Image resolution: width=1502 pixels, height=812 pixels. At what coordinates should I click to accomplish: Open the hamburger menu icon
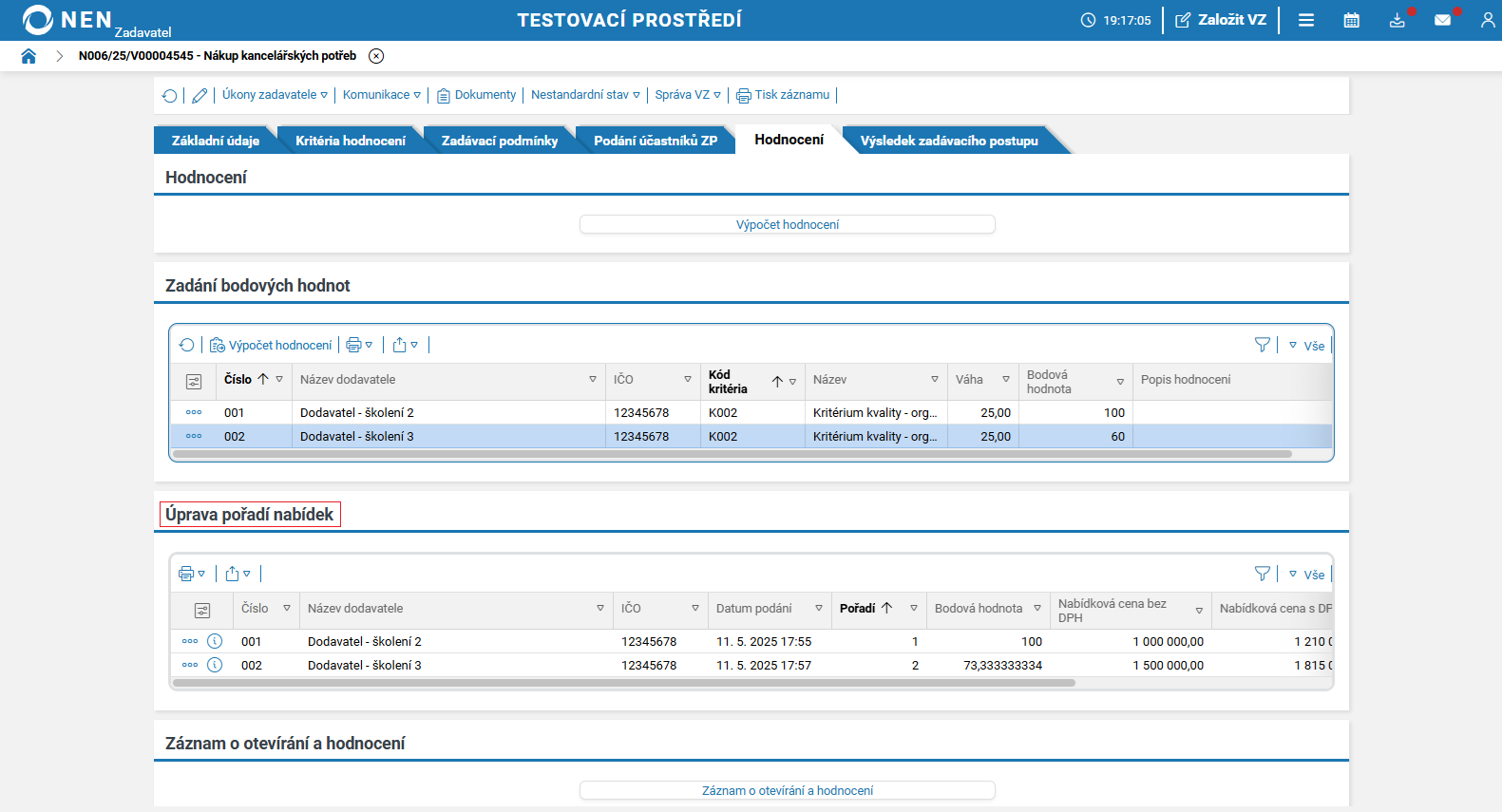tap(1306, 20)
